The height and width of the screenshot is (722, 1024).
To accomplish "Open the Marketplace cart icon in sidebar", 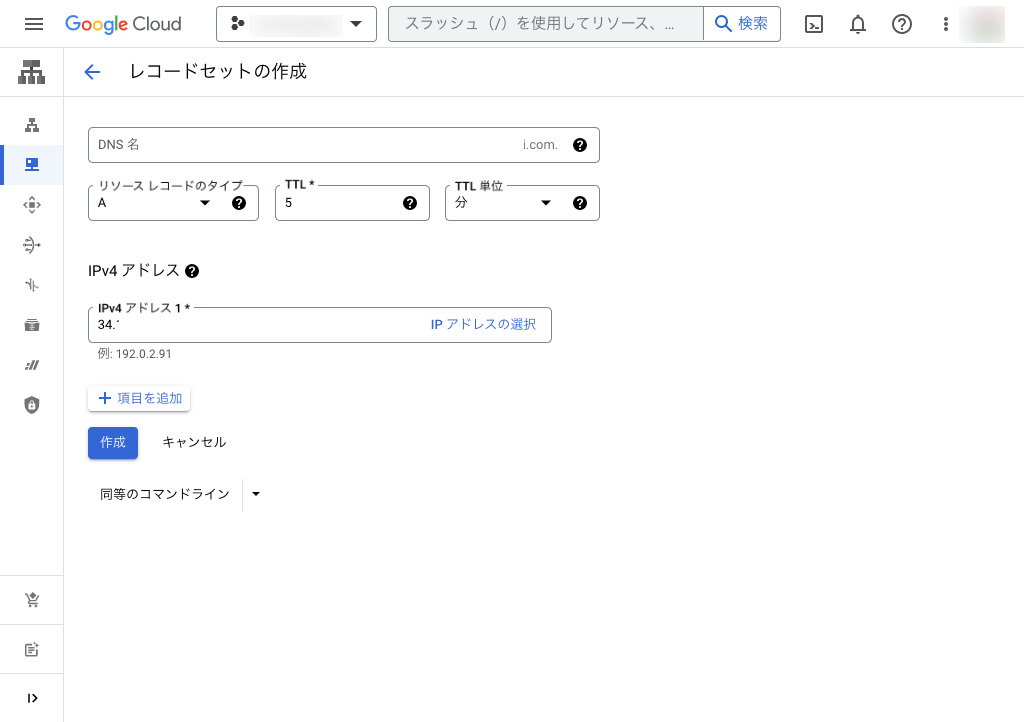I will pos(32,600).
